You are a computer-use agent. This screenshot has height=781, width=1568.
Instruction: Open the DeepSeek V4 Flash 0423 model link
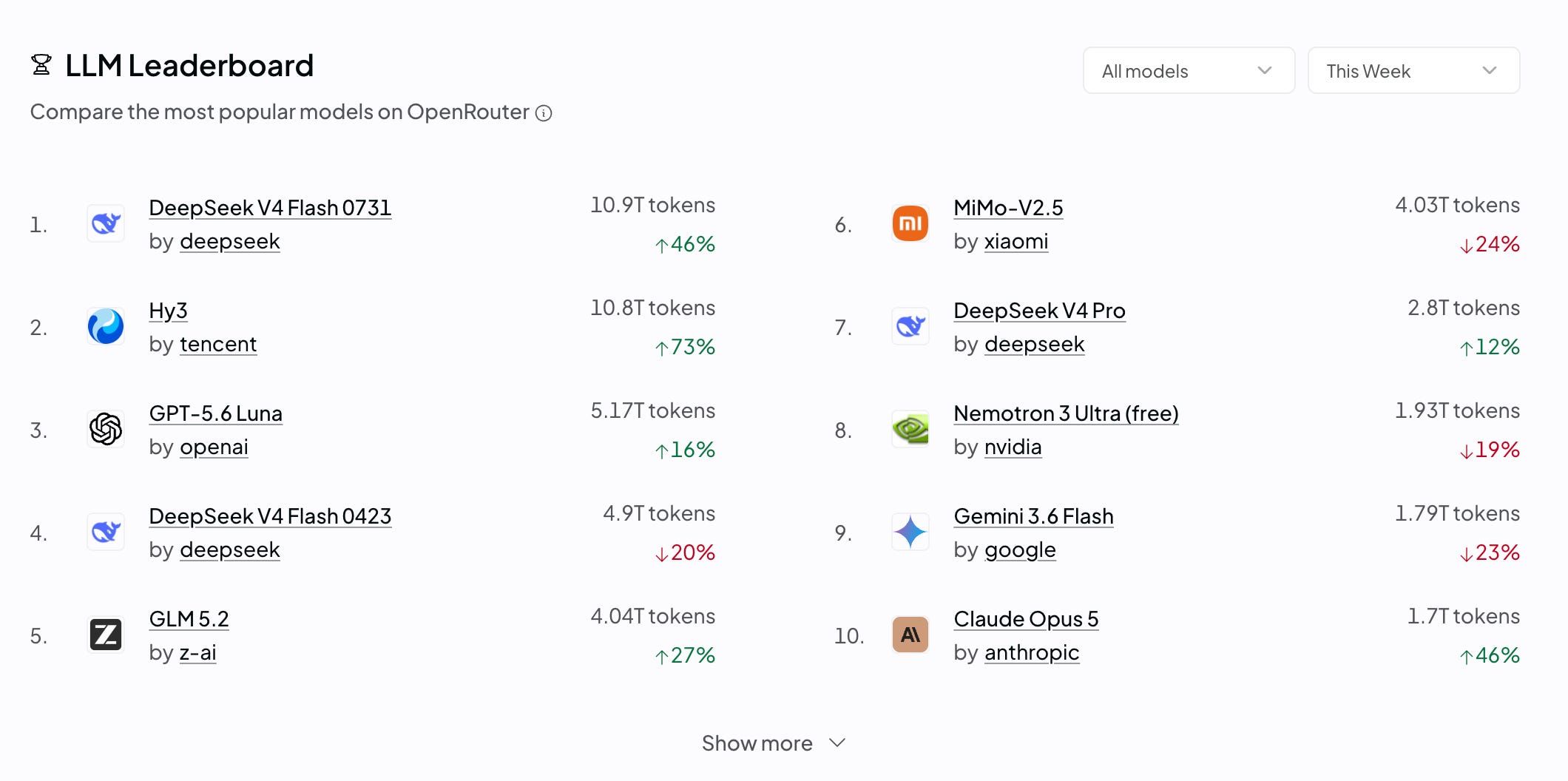pyautogui.click(x=270, y=516)
